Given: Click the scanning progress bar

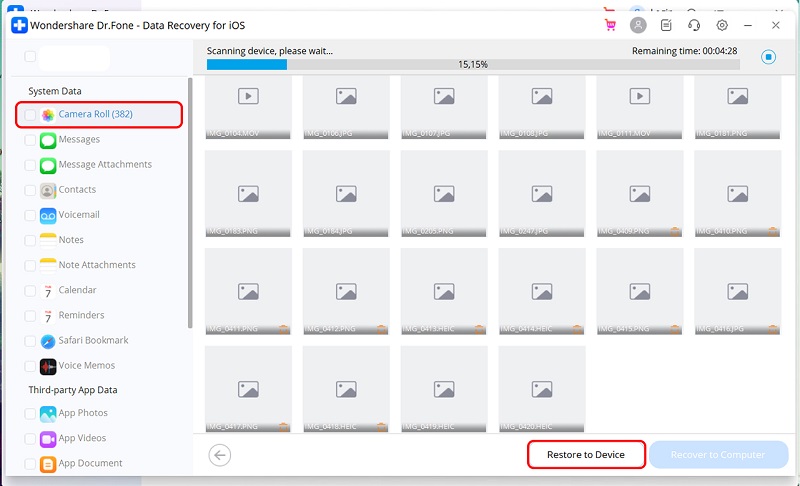Looking at the screenshot, I should pyautogui.click(x=472, y=64).
